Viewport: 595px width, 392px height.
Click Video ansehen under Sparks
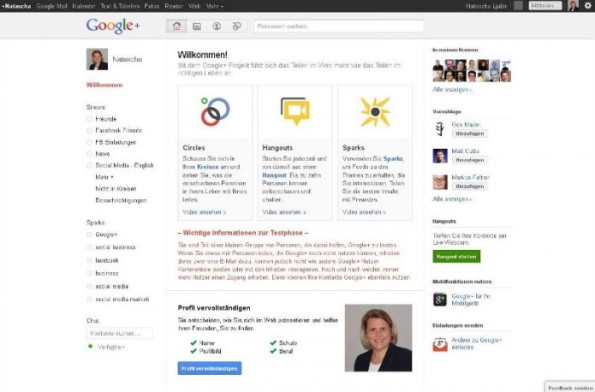(x=364, y=212)
